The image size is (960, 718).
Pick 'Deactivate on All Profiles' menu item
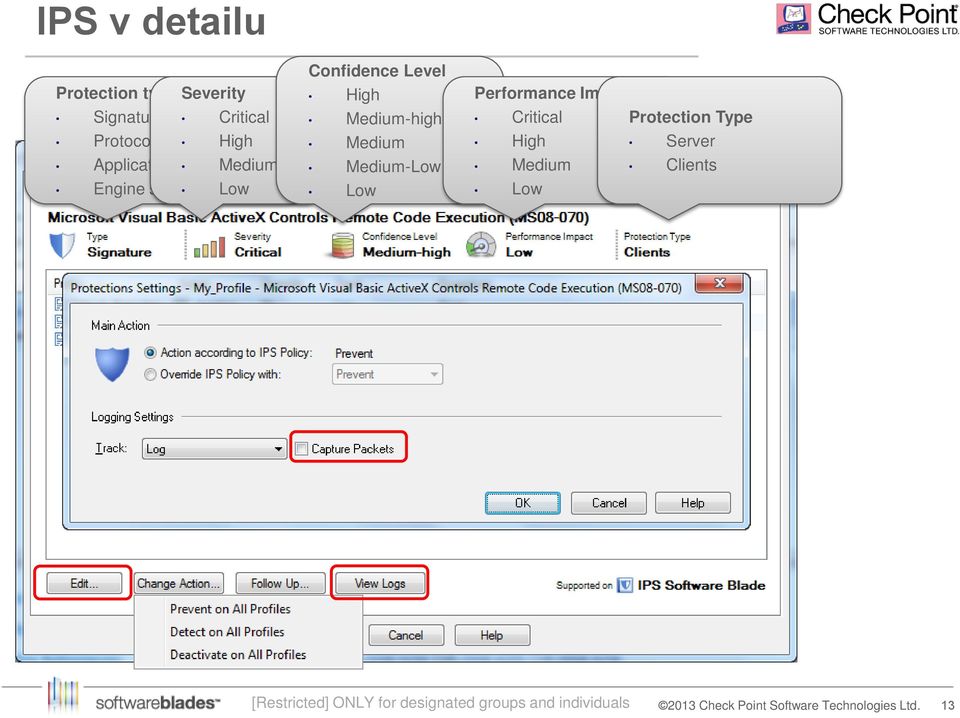coord(238,654)
